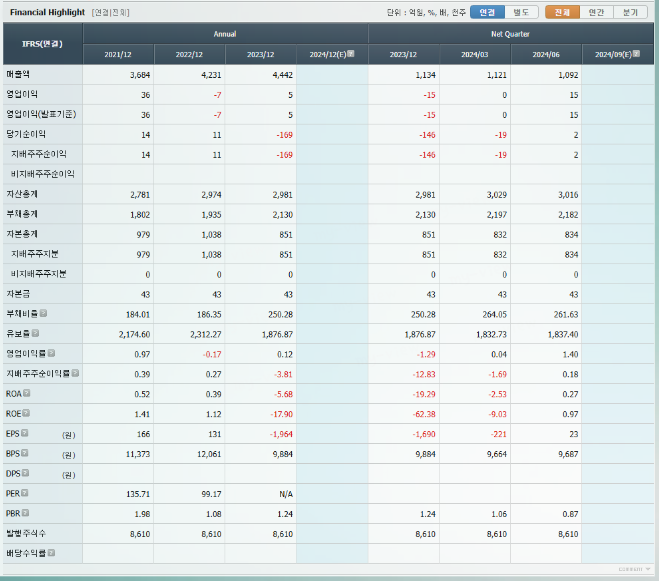Click 당기순이익 row value -146
Screen dimensions: 659x581
[427, 135]
